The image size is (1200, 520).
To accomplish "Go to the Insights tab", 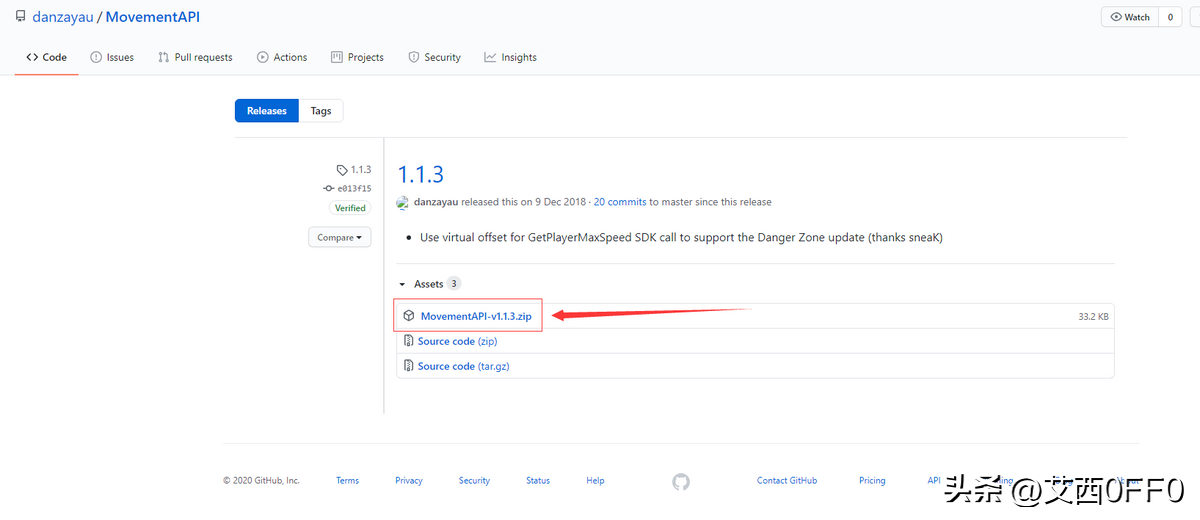I will pyautogui.click(x=510, y=57).
